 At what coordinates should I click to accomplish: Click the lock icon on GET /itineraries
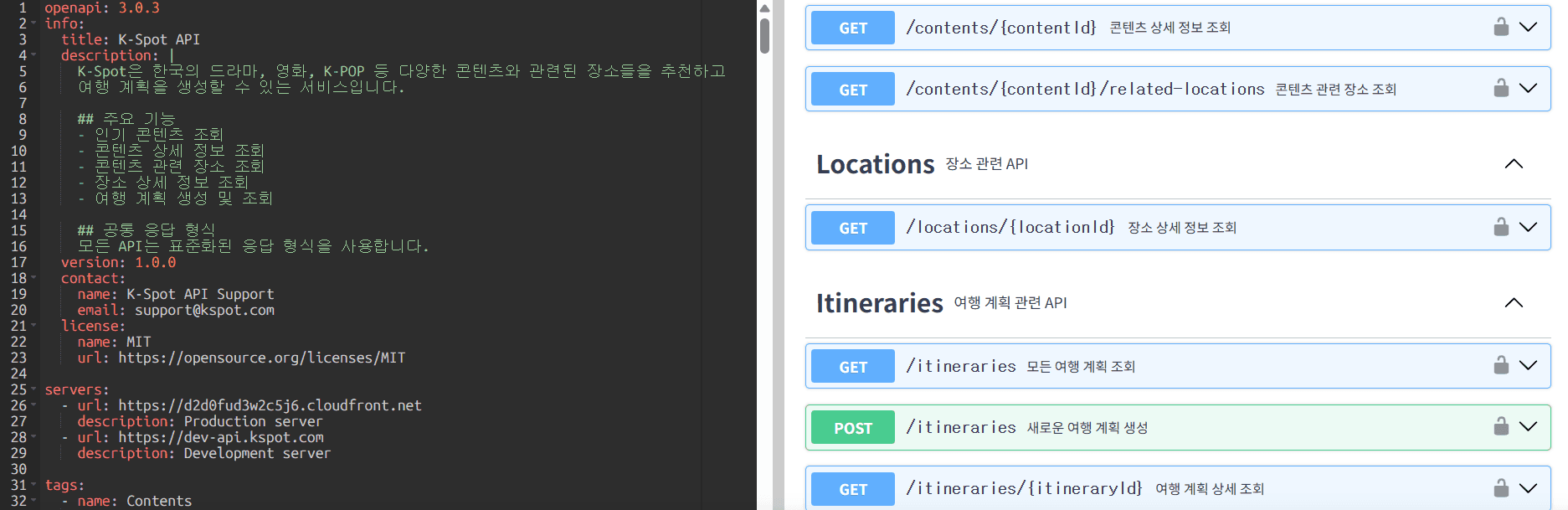(x=1501, y=365)
